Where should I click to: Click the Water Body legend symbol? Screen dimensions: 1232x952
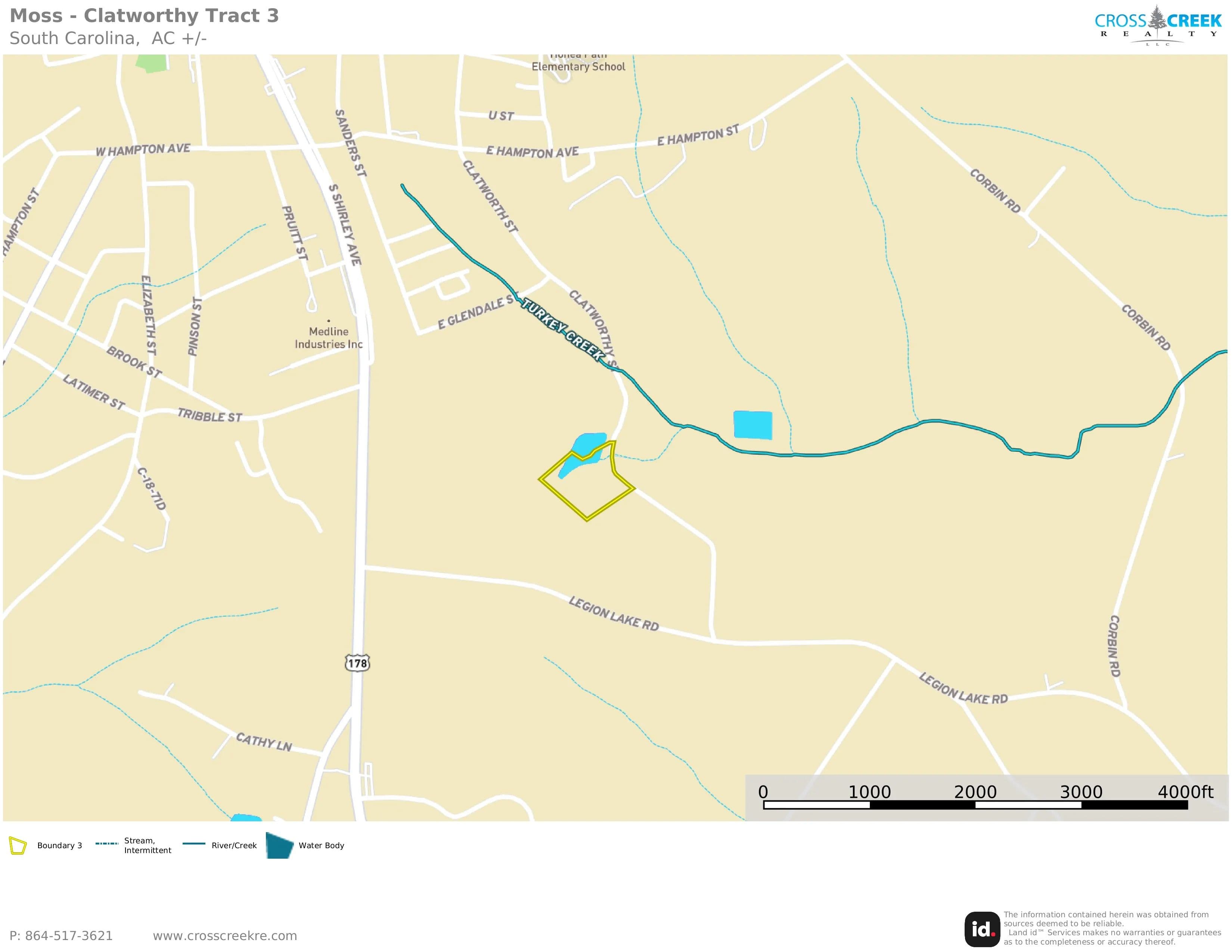(280, 845)
